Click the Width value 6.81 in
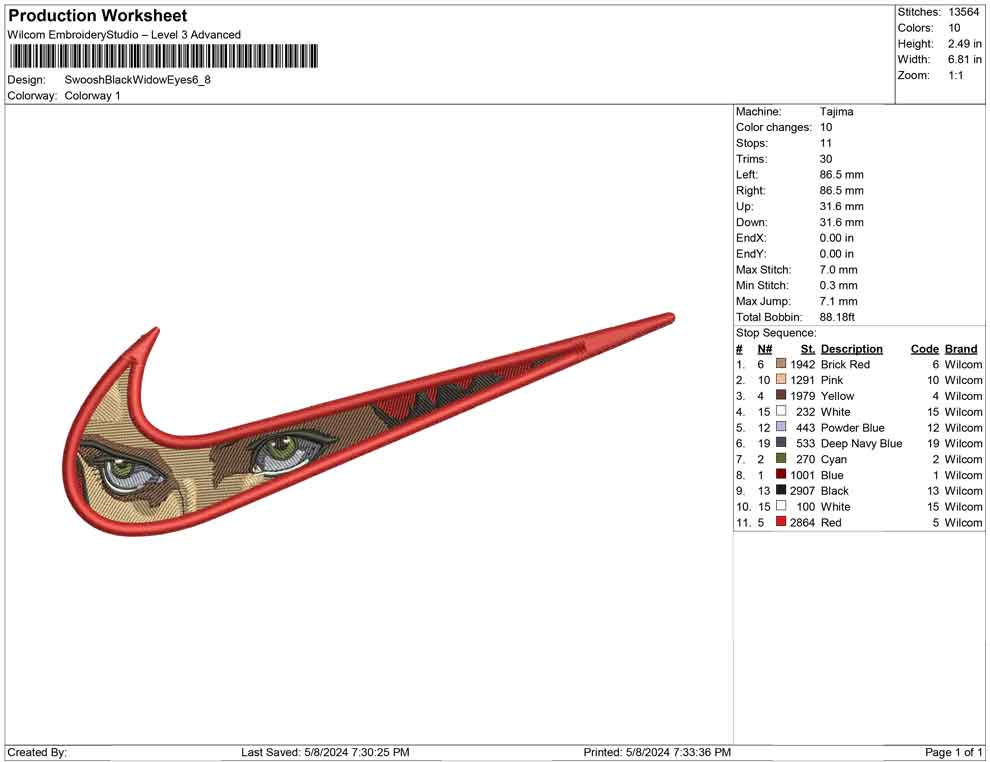The width and height of the screenshot is (990, 762). point(964,59)
